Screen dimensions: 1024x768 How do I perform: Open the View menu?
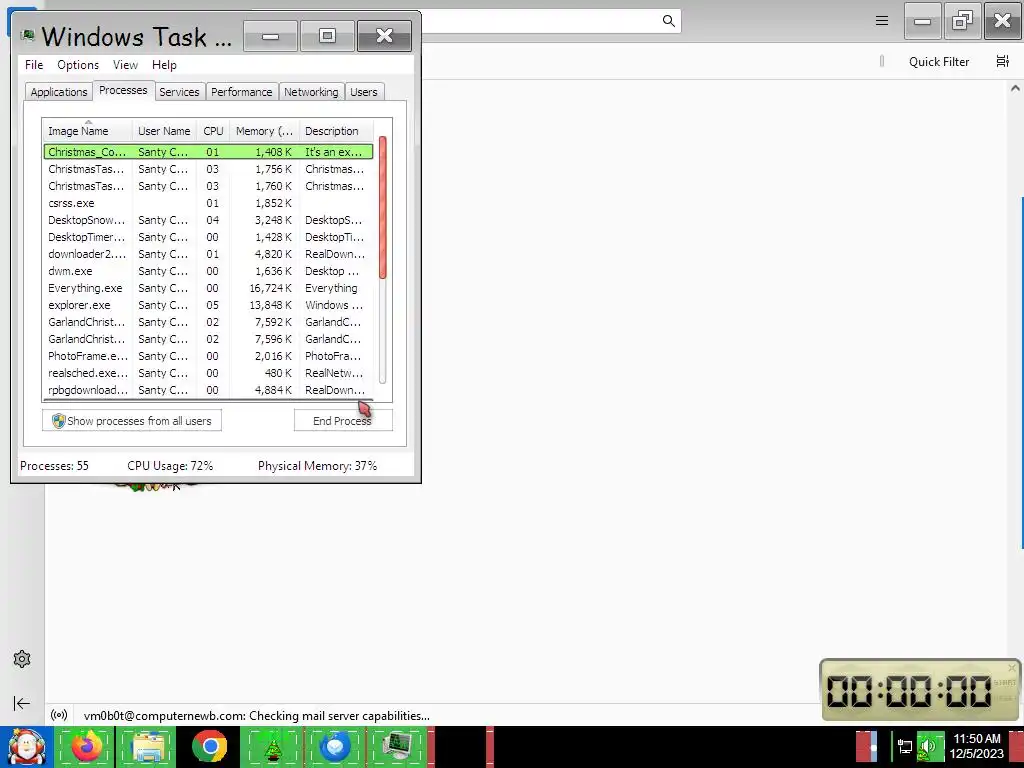pyautogui.click(x=125, y=65)
